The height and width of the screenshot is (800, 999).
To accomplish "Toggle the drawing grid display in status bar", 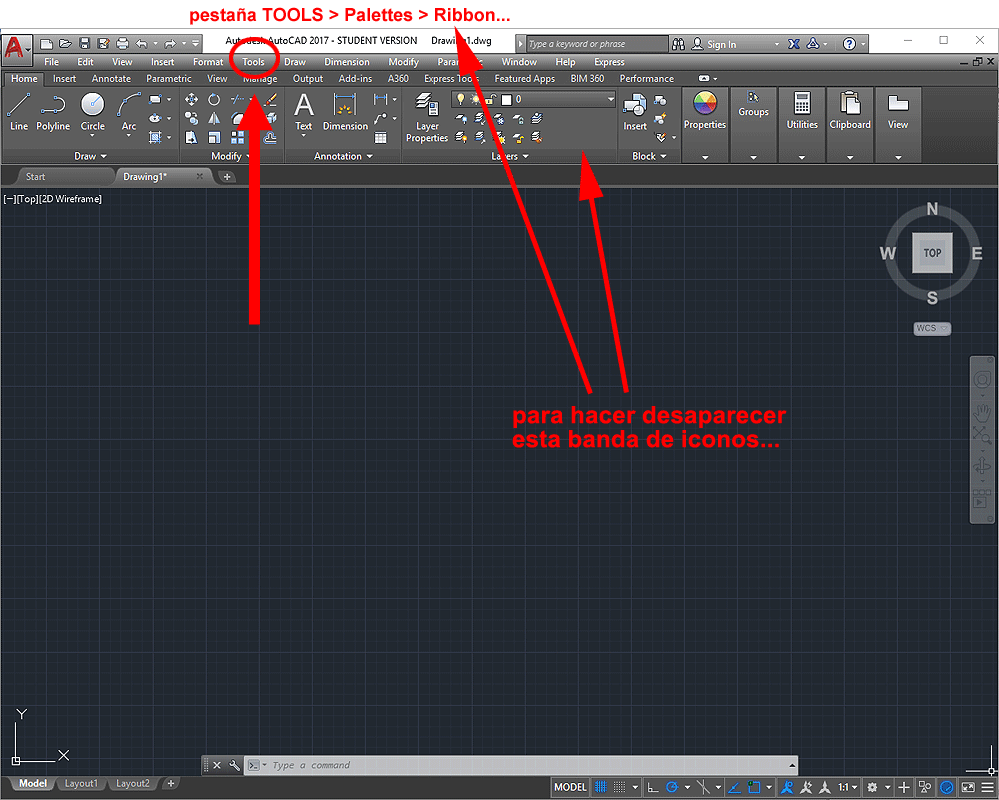I will (x=601, y=787).
